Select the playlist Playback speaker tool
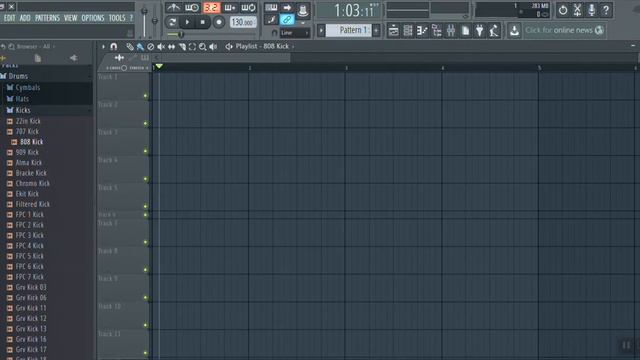Viewport: 640px width, 360px height. [x=213, y=47]
